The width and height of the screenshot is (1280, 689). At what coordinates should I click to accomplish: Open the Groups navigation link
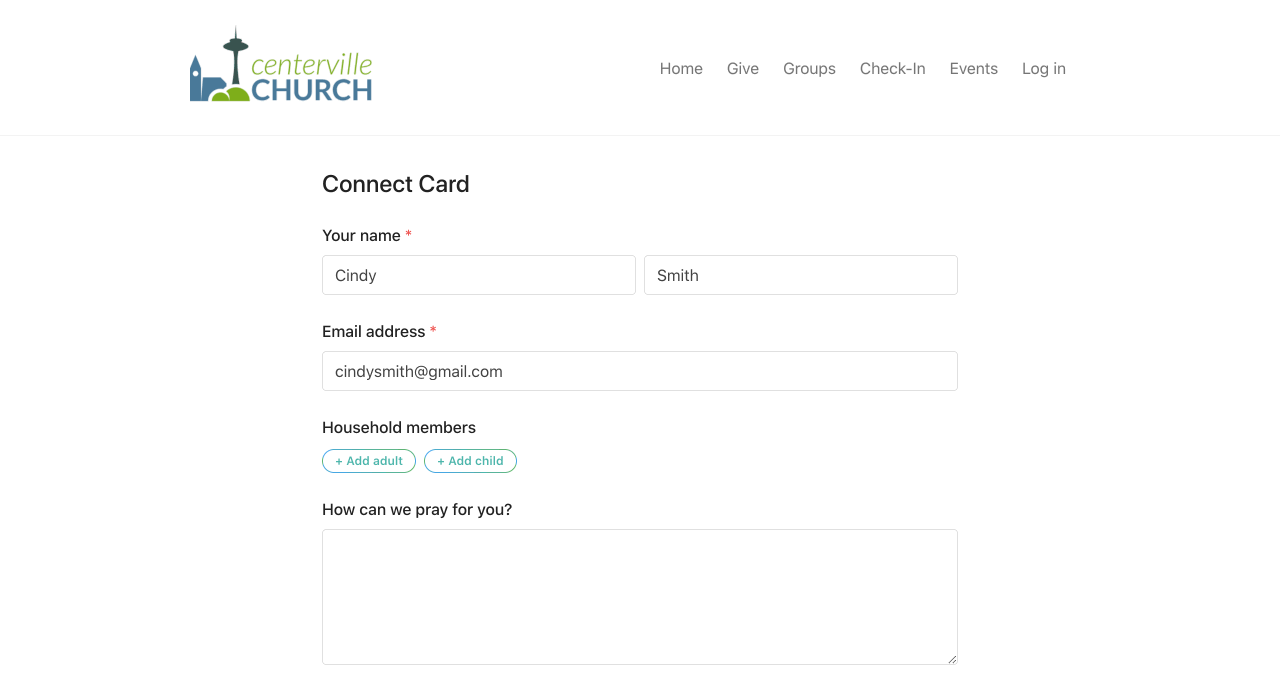click(x=809, y=68)
